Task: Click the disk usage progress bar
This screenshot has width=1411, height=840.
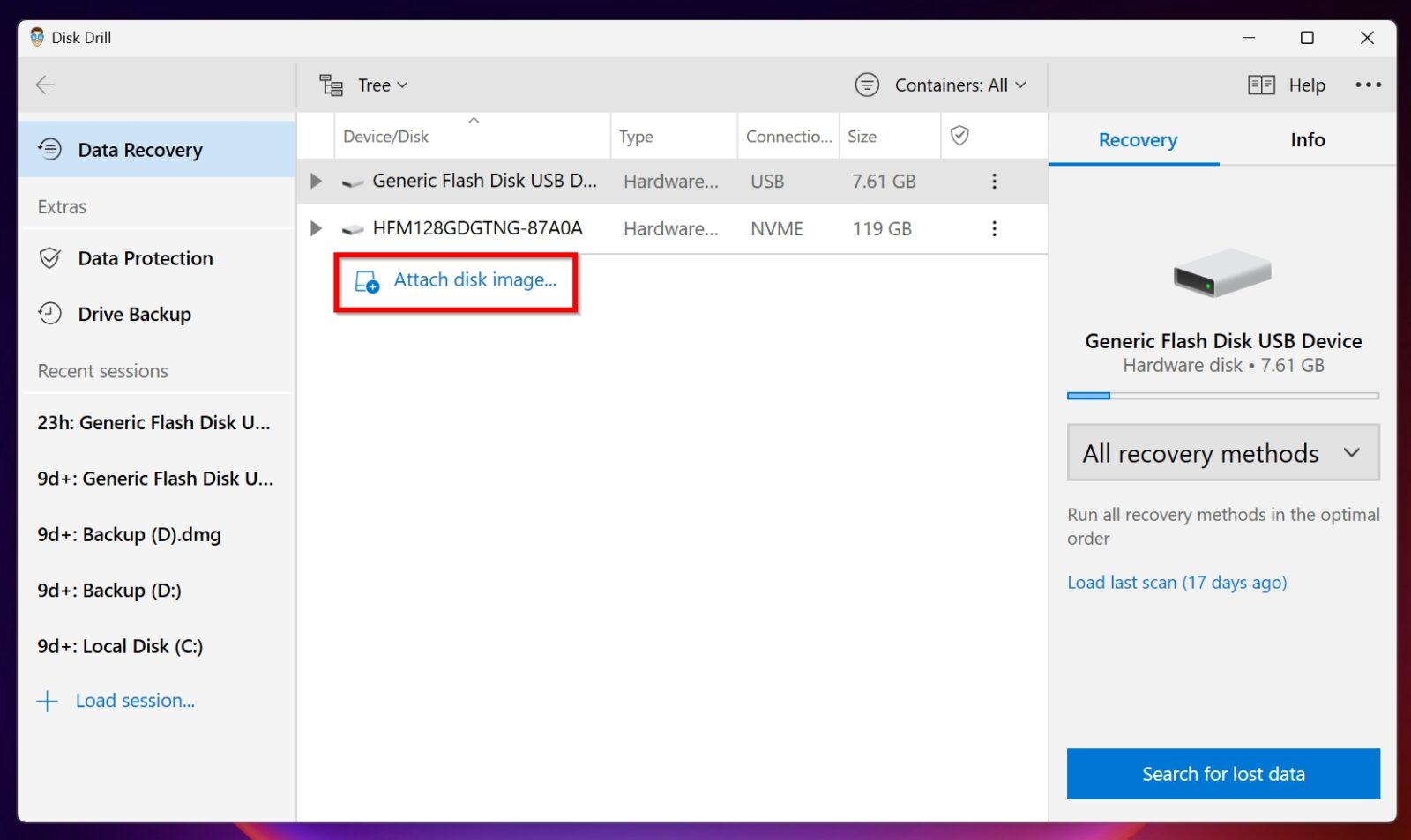Action: (1222, 396)
